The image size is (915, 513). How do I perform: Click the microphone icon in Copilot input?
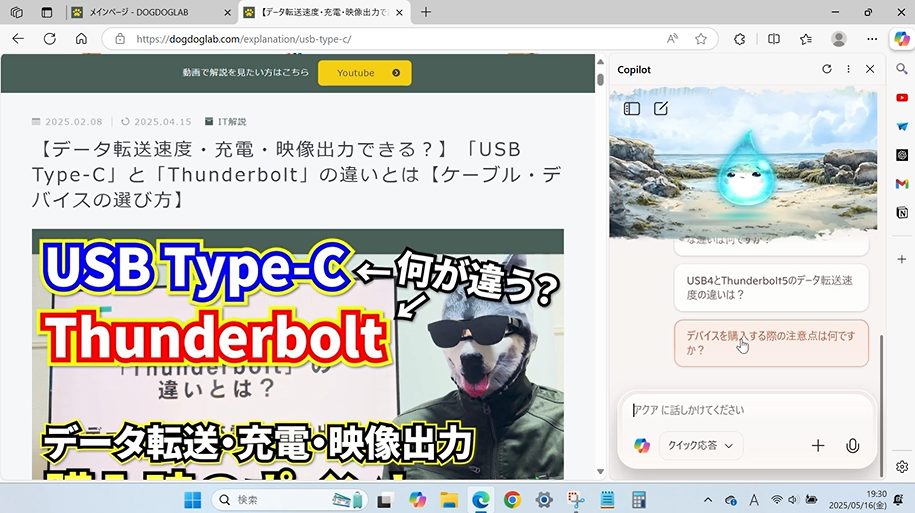coord(852,446)
